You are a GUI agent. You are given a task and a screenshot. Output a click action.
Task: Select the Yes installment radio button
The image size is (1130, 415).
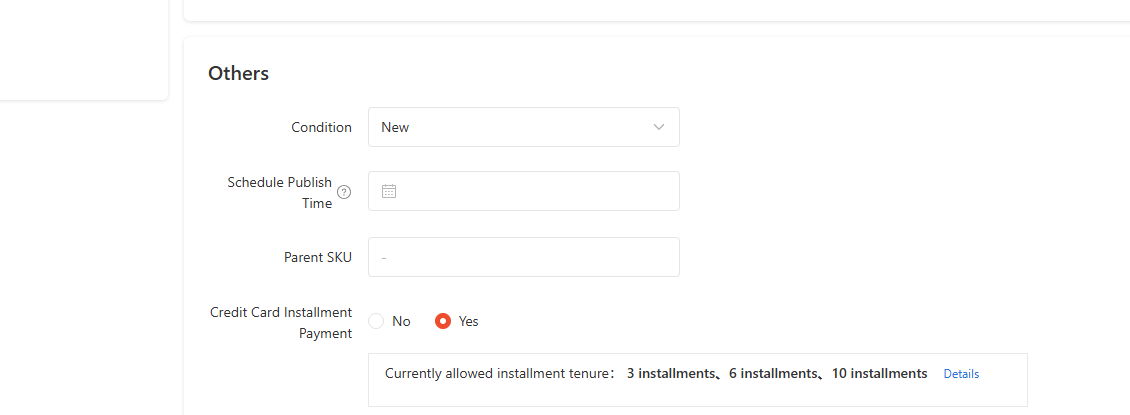[x=443, y=321]
